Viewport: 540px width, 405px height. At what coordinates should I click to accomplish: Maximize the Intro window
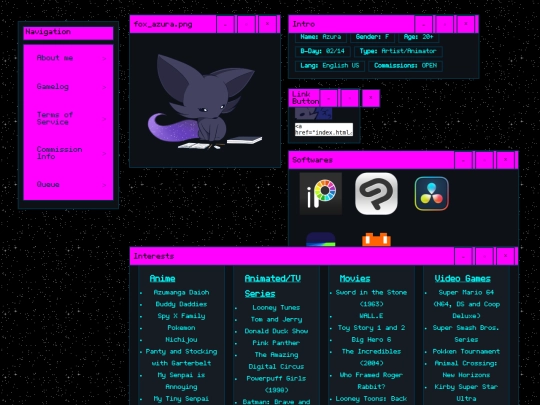(x=445, y=24)
